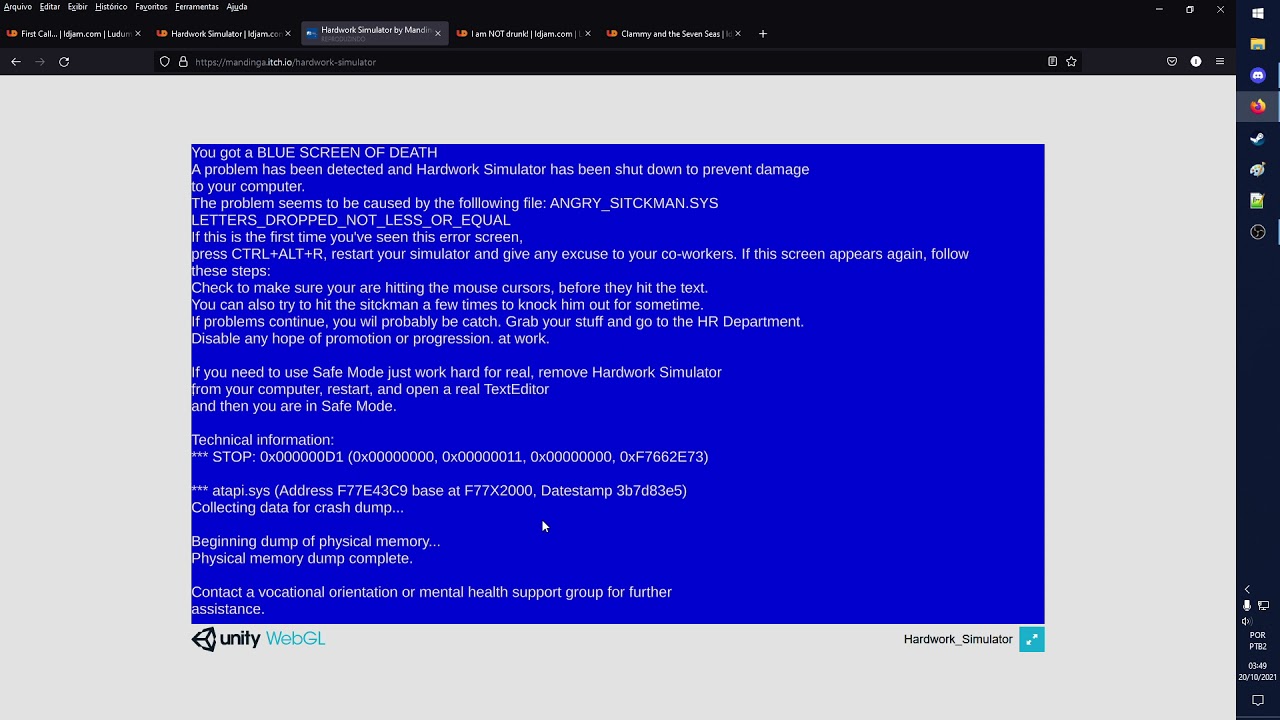
Task: Open tracking protection shield icon
Action: tap(165, 62)
